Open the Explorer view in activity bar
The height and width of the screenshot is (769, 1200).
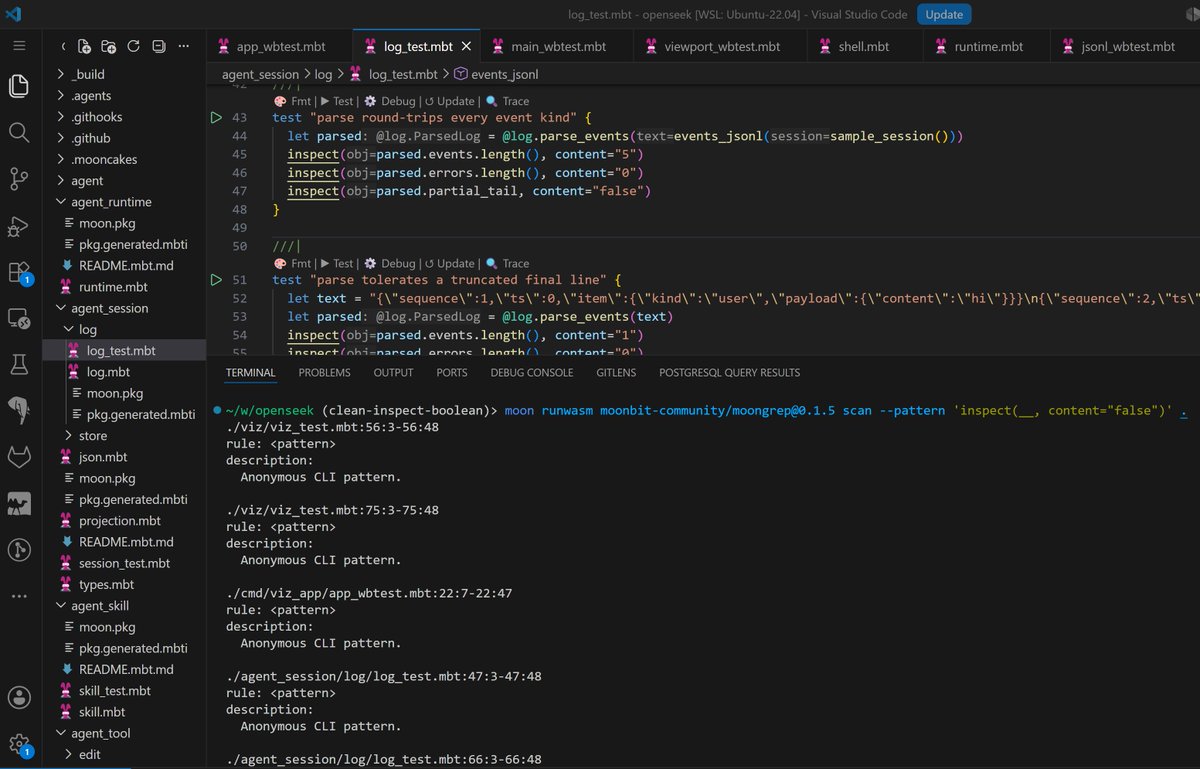[x=18, y=86]
